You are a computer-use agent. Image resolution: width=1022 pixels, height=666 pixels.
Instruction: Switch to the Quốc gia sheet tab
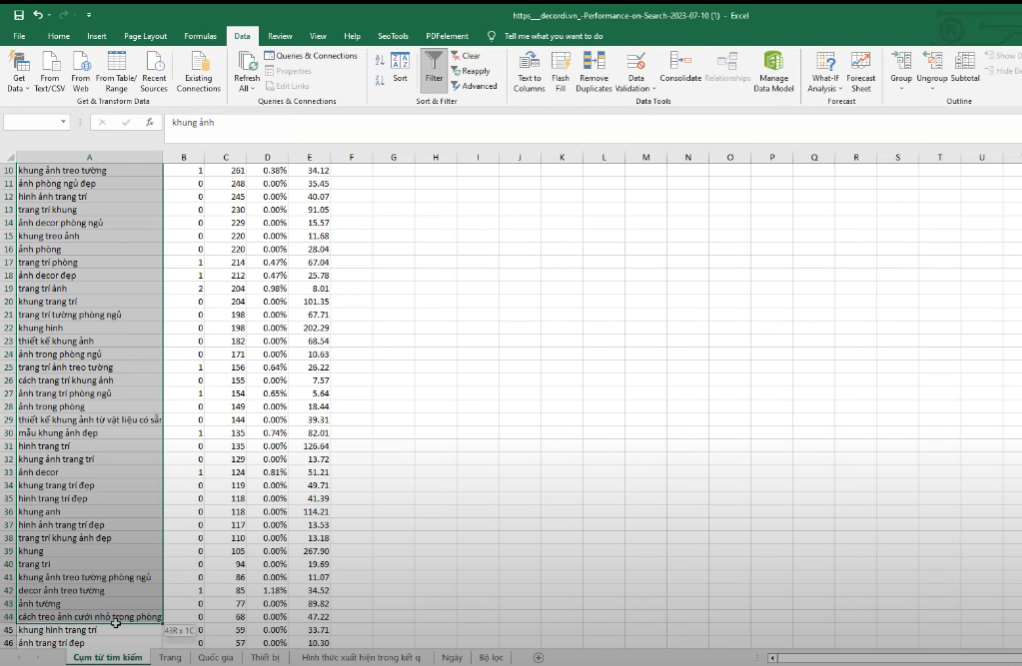216,658
